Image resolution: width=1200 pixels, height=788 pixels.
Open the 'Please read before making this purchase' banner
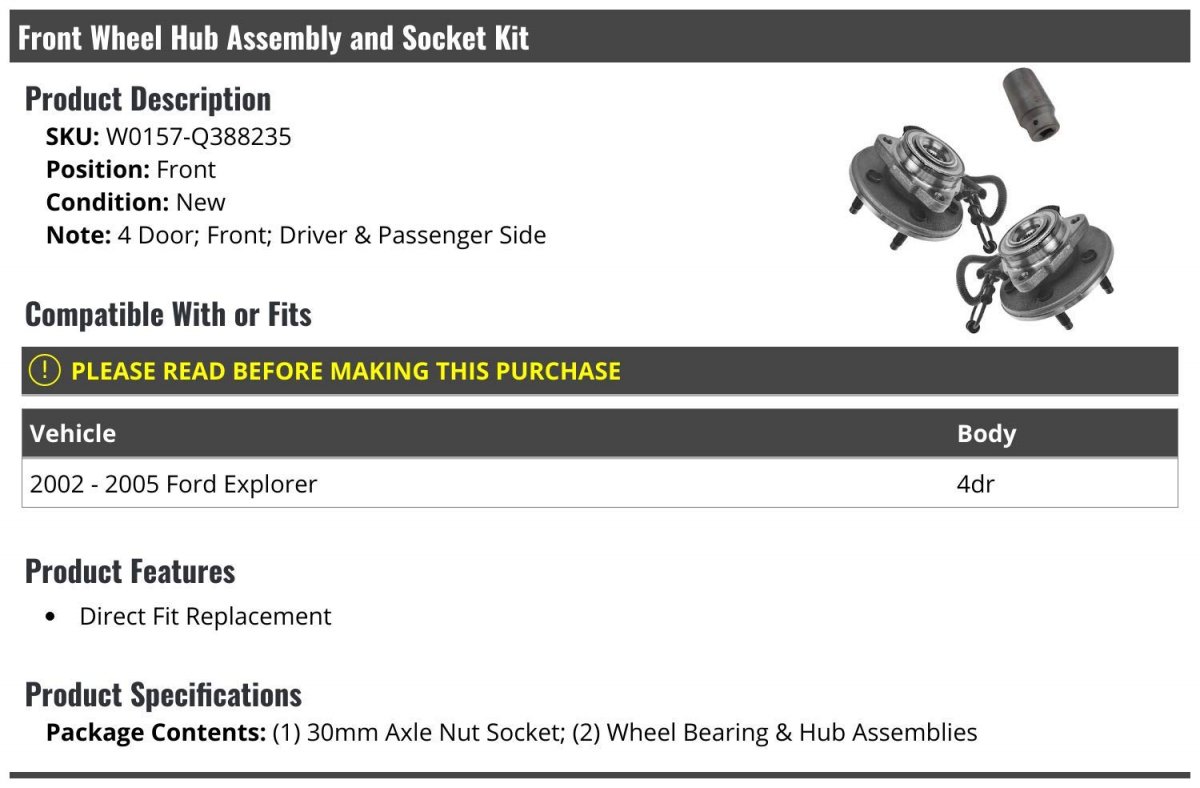pos(345,371)
